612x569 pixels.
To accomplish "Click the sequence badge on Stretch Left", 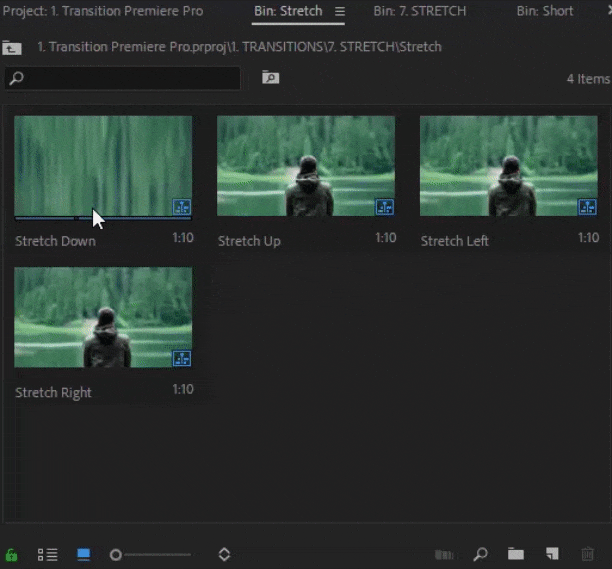I will [x=586, y=207].
